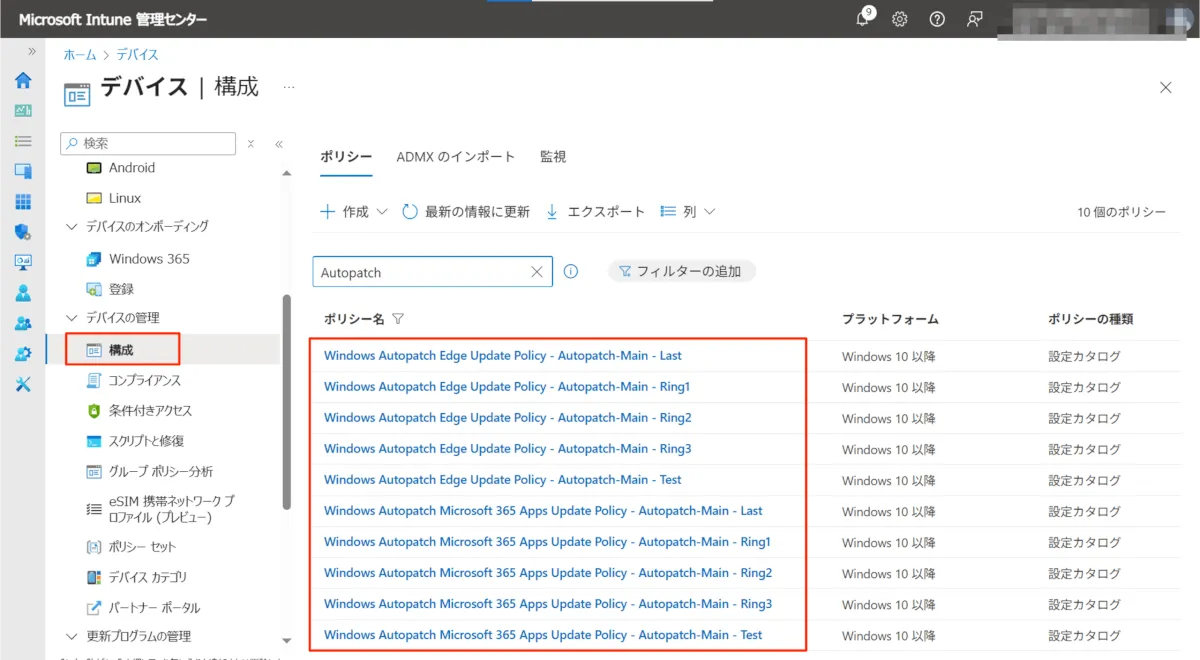The image size is (1200, 660).
Task: Collapse the デバイスの管理 section
Action: [72, 318]
